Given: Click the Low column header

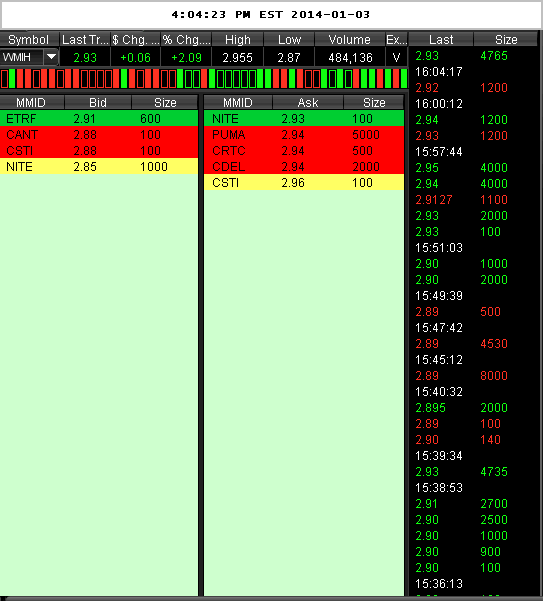Looking at the screenshot, I should (289, 40).
